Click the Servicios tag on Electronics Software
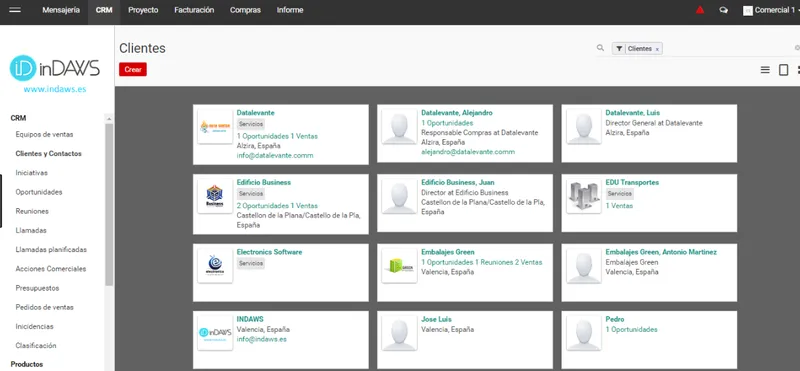 click(x=251, y=263)
